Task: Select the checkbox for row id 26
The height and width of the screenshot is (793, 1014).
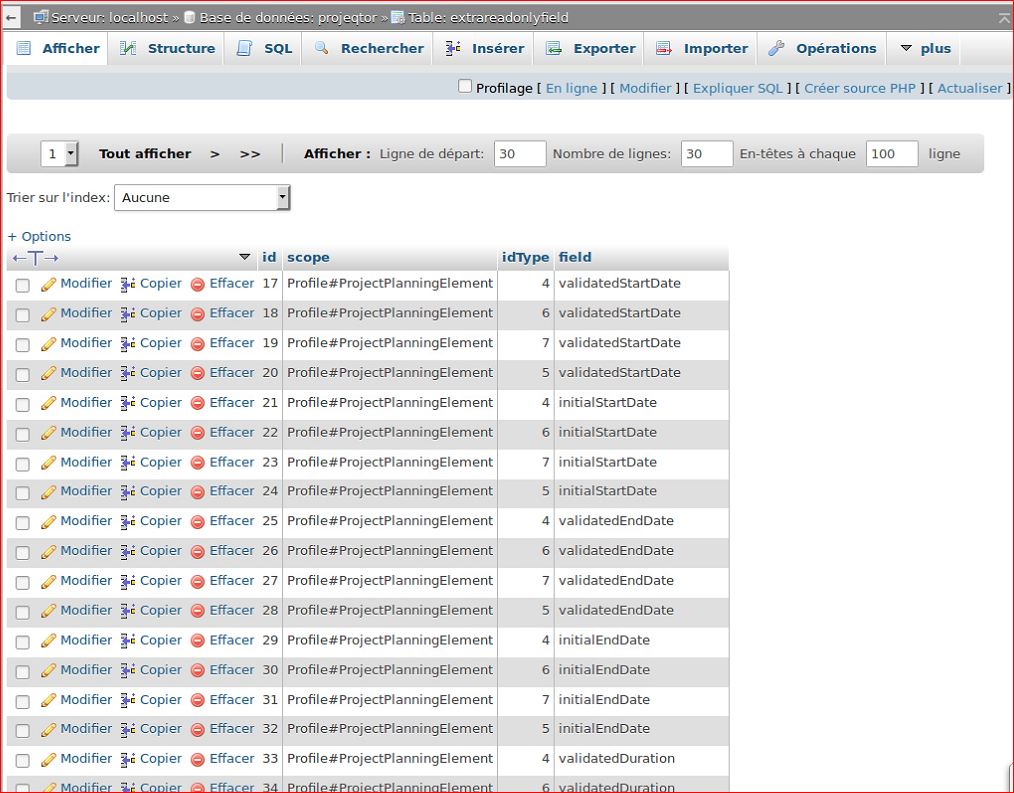Action: point(22,552)
